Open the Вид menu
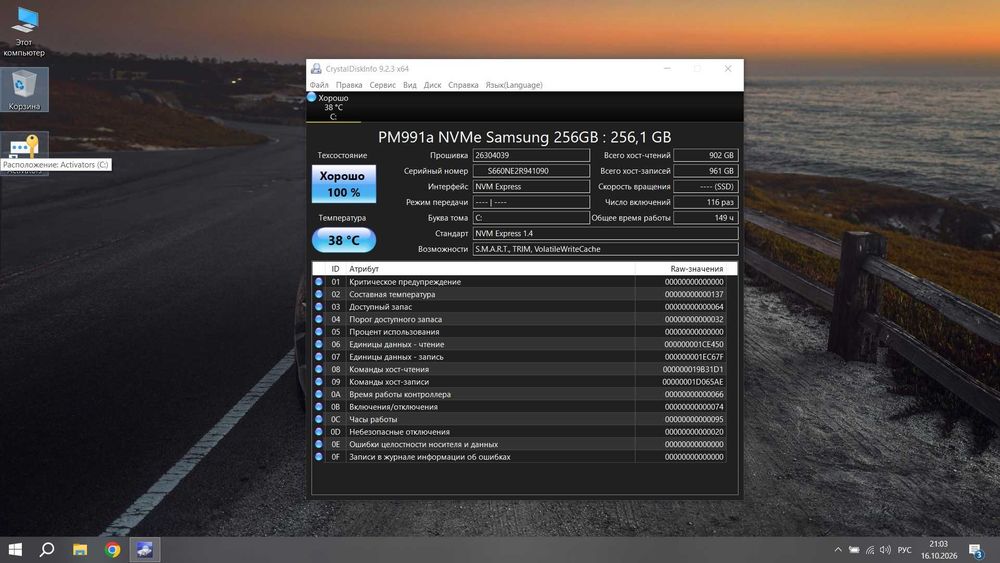The height and width of the screenshot is (563, 1000). [409, 85]
